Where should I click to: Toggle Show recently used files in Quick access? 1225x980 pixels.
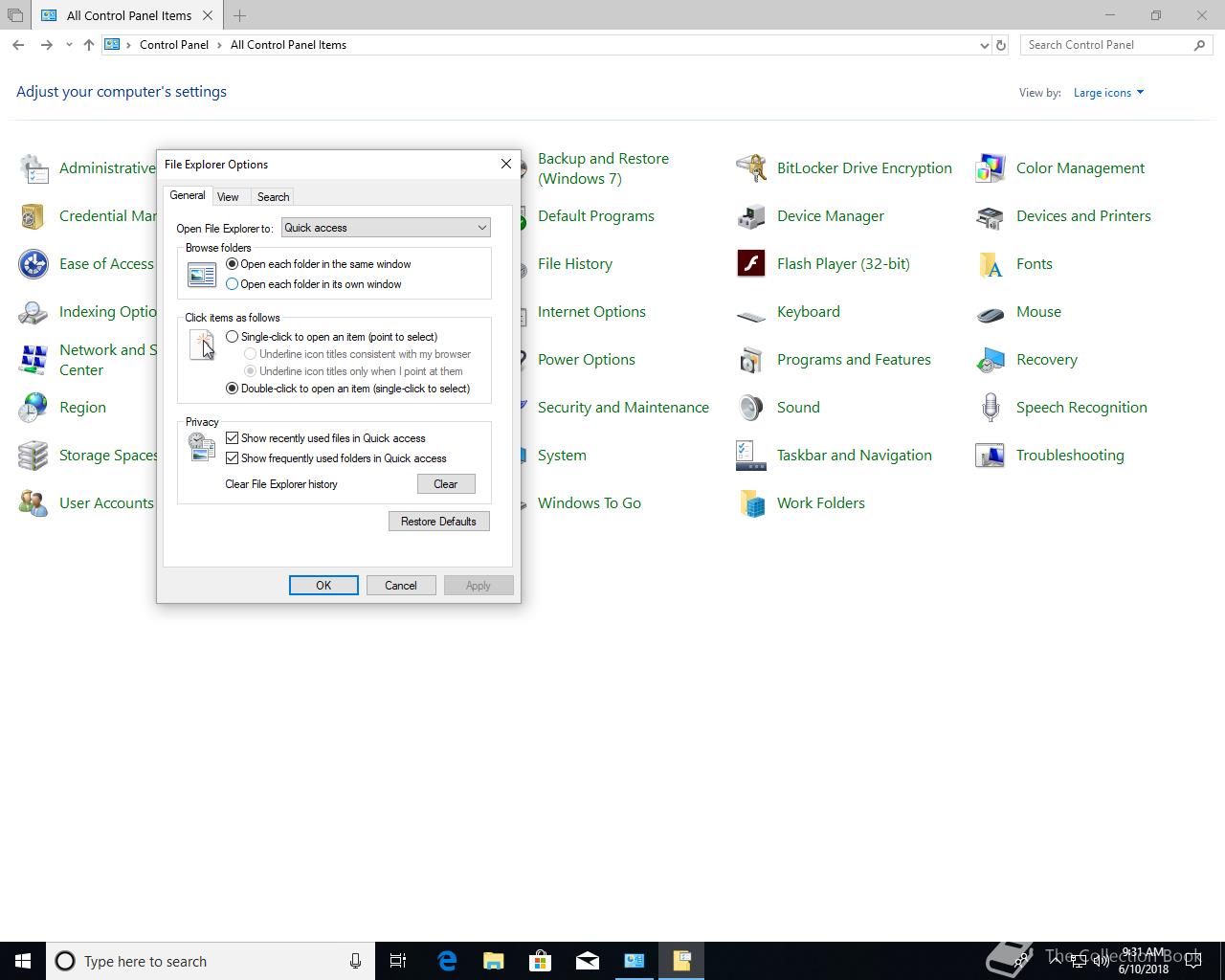click(x=325, y=438)
